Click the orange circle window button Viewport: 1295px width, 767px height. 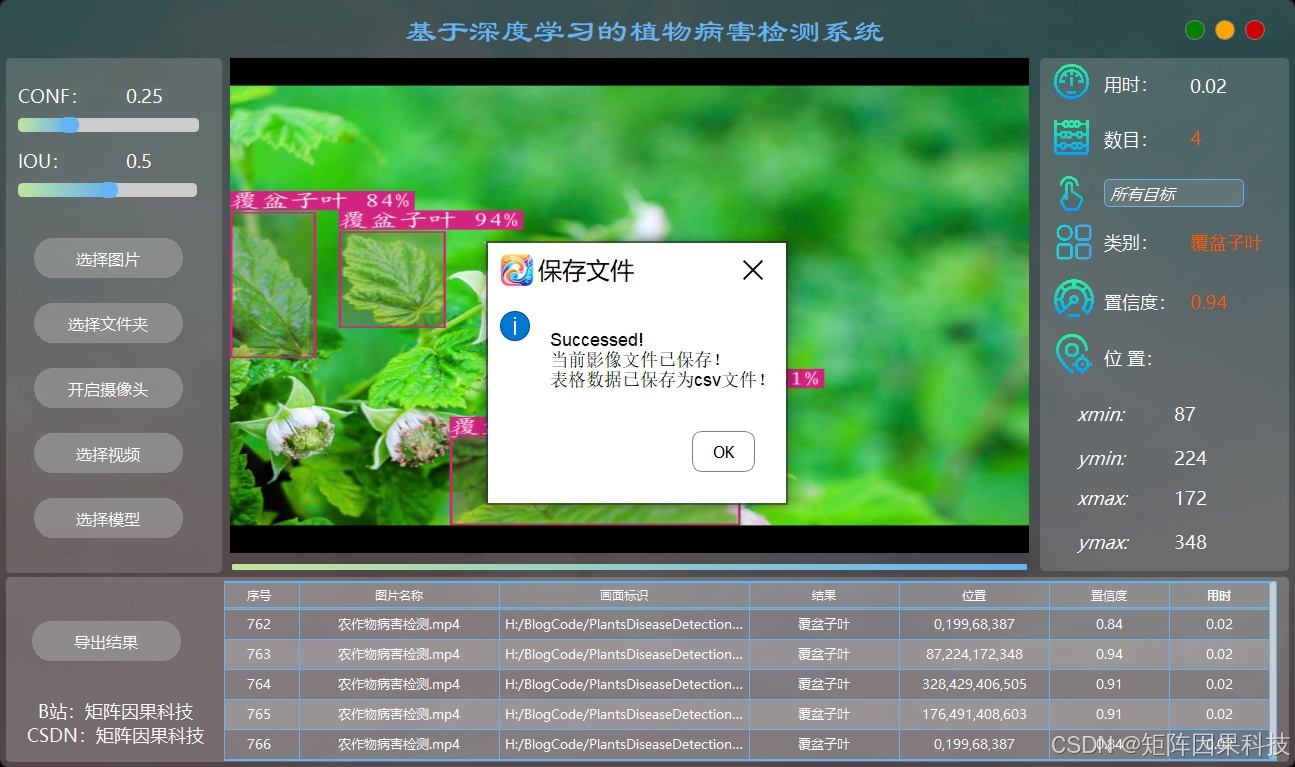pyautogui.click(x=1225, y=30)
